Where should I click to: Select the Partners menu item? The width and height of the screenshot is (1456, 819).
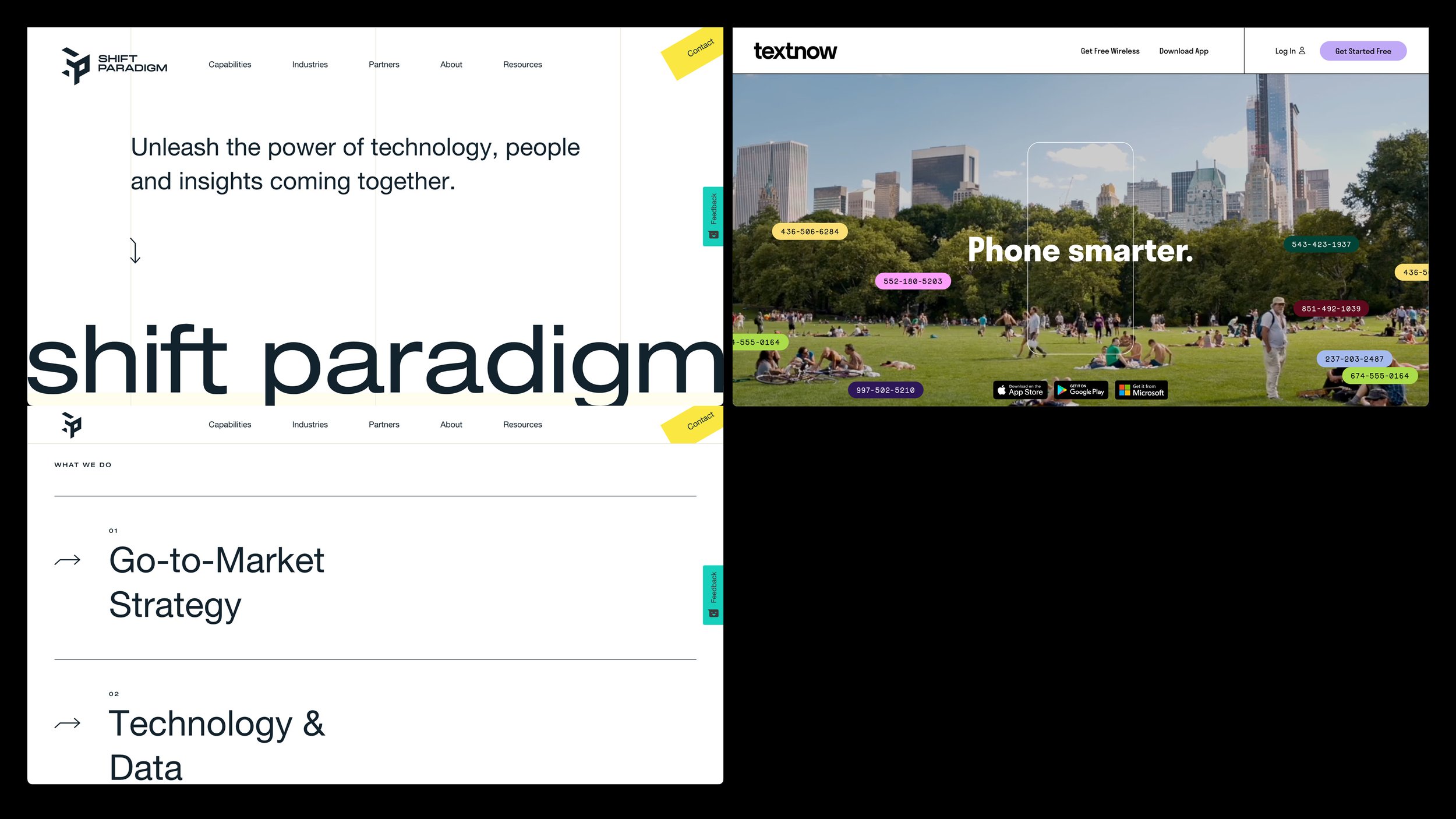click(x=384, y=64)
